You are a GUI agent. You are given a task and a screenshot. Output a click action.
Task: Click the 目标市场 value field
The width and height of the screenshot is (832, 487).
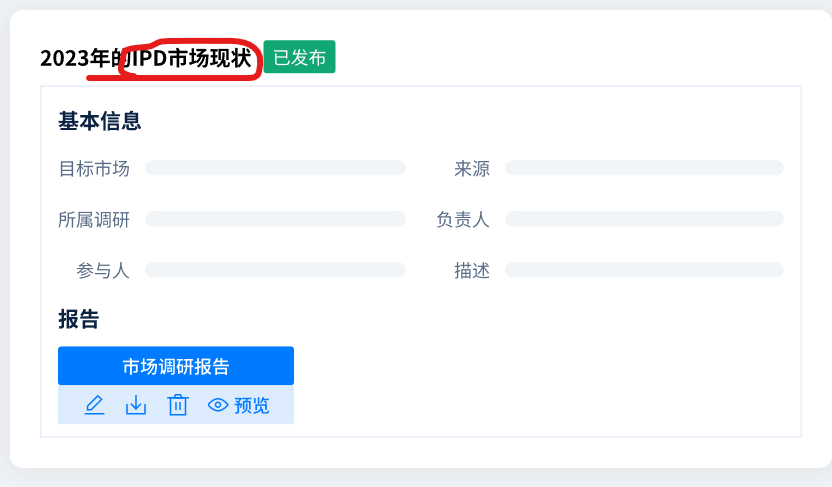tap(275, 168)
